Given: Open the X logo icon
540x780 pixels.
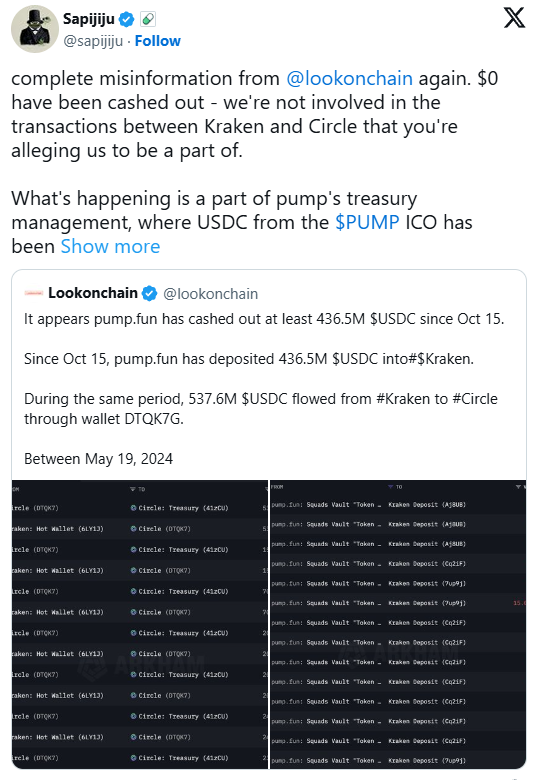Looking at the screenshot, I should (x=514, y=18).
